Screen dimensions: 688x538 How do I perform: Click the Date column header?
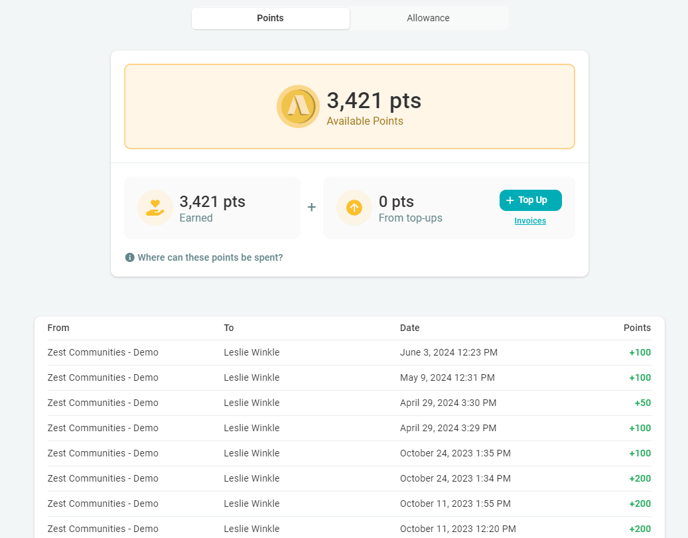coord(410,328)
